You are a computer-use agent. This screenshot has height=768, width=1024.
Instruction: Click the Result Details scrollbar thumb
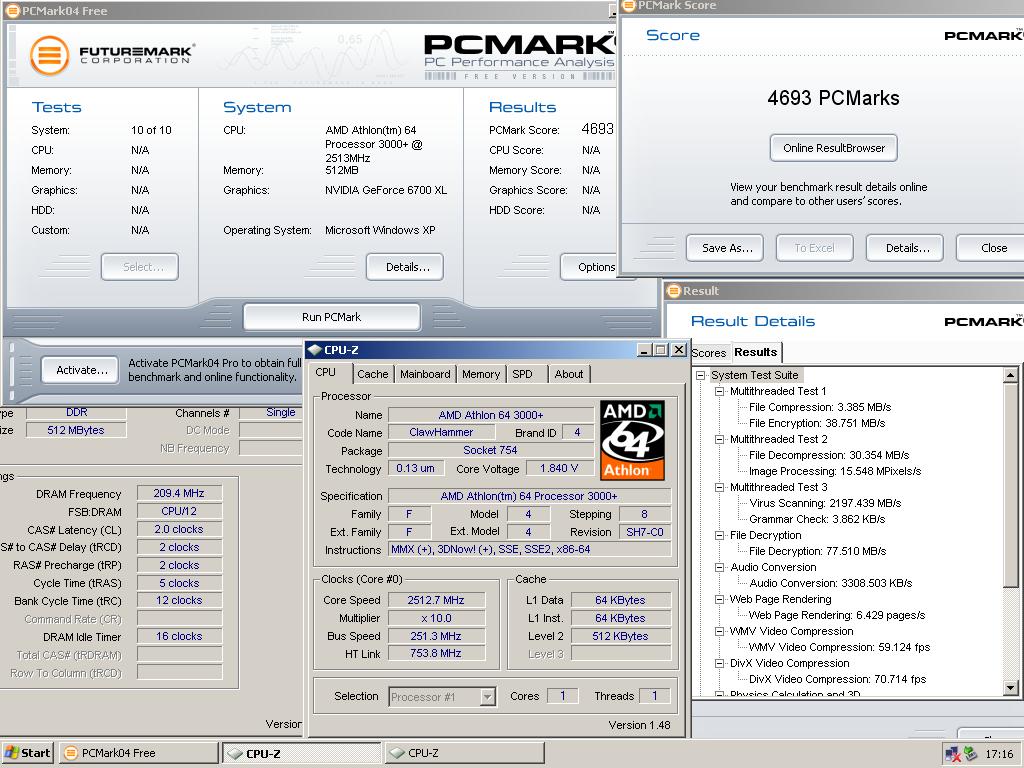pyautogui.click(x=1010, y=485)
